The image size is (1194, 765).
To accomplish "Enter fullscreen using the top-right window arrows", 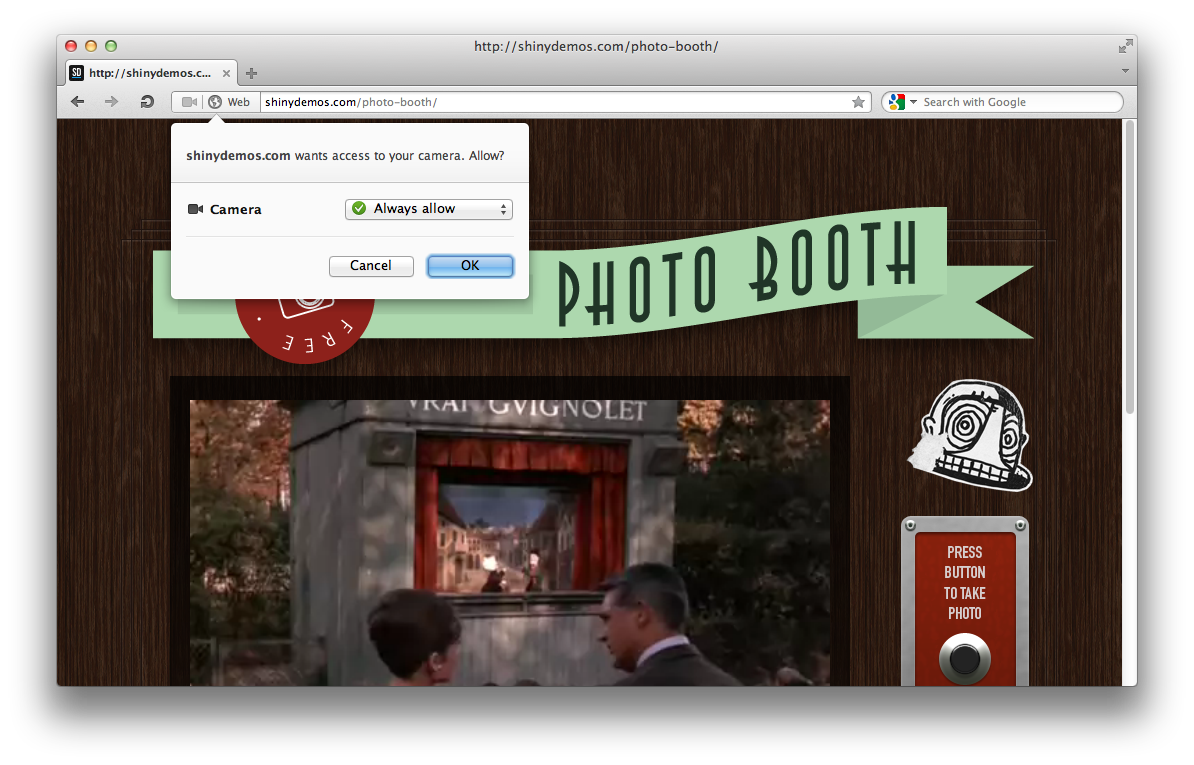I will (1125, 46).
